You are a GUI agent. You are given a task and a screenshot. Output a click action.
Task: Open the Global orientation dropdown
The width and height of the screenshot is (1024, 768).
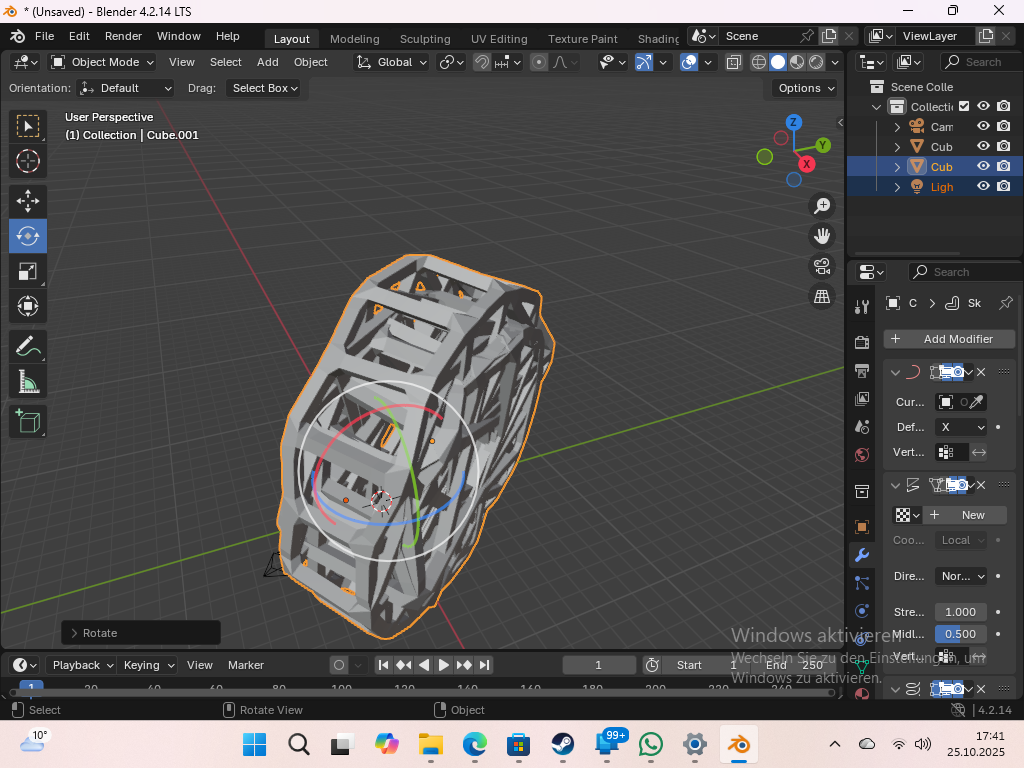(392, 62)
